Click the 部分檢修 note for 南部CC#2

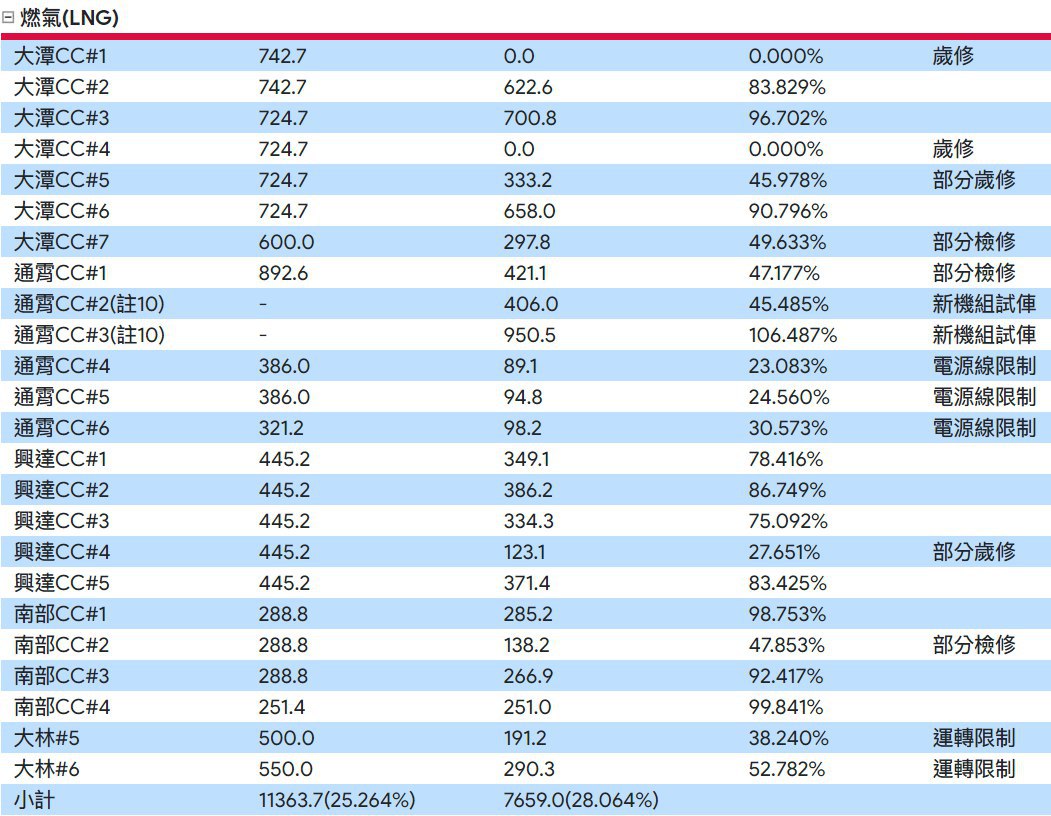tap(973, 645)
